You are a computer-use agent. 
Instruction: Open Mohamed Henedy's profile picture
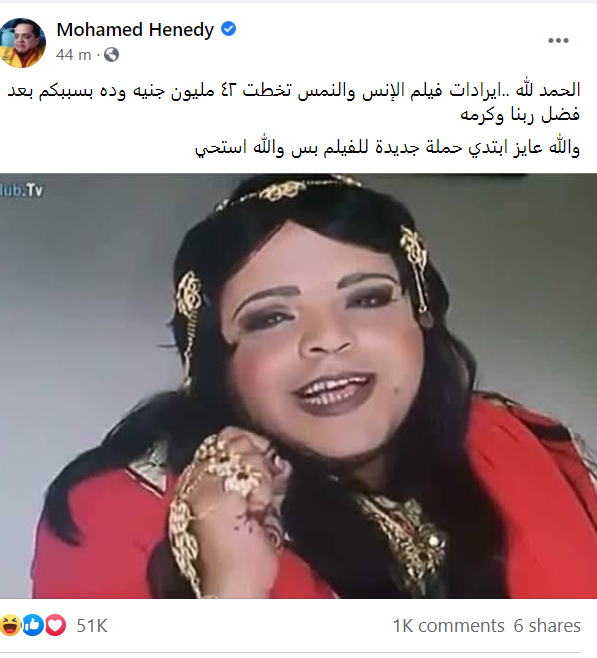tap(22, 42)
